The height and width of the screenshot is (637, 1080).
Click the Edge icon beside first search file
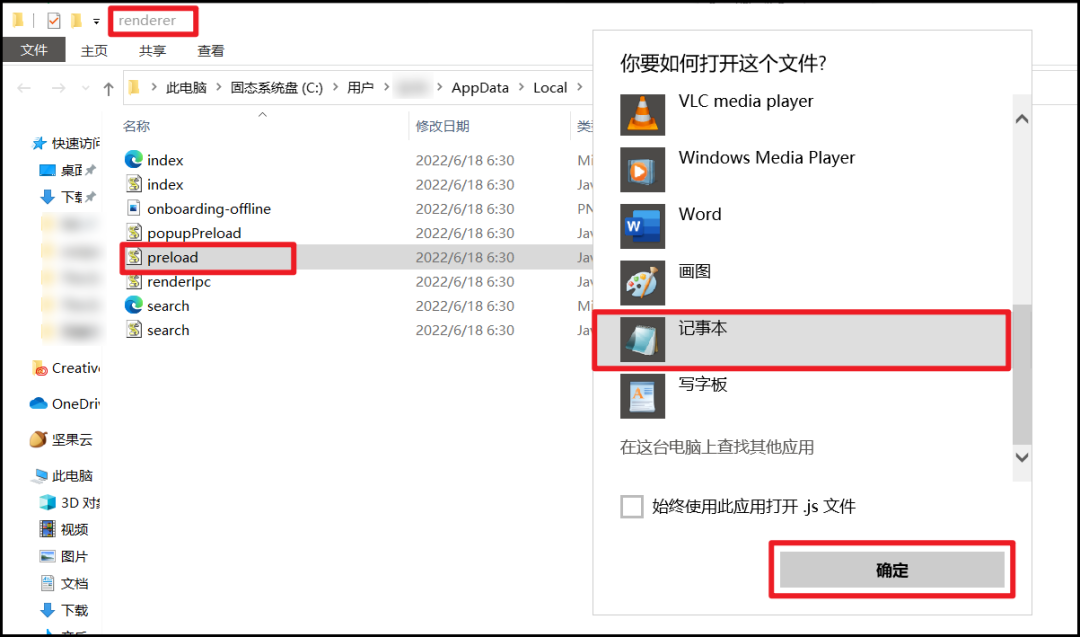(134, 305)
